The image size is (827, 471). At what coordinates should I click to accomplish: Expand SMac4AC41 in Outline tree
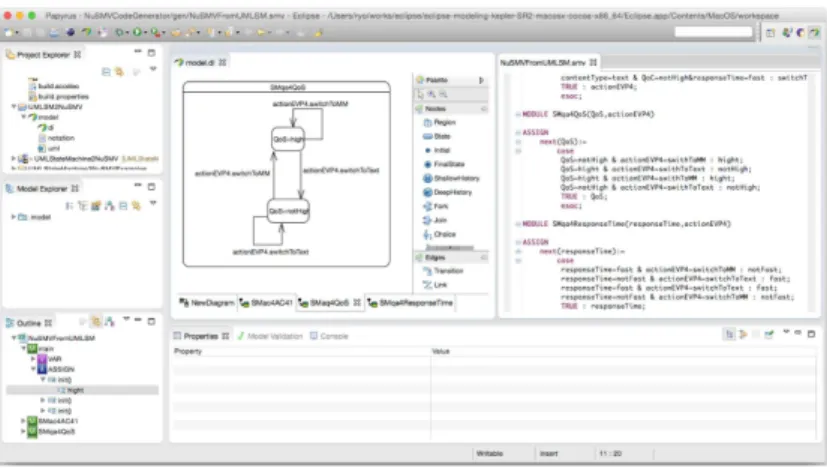(x=23, y=421)
